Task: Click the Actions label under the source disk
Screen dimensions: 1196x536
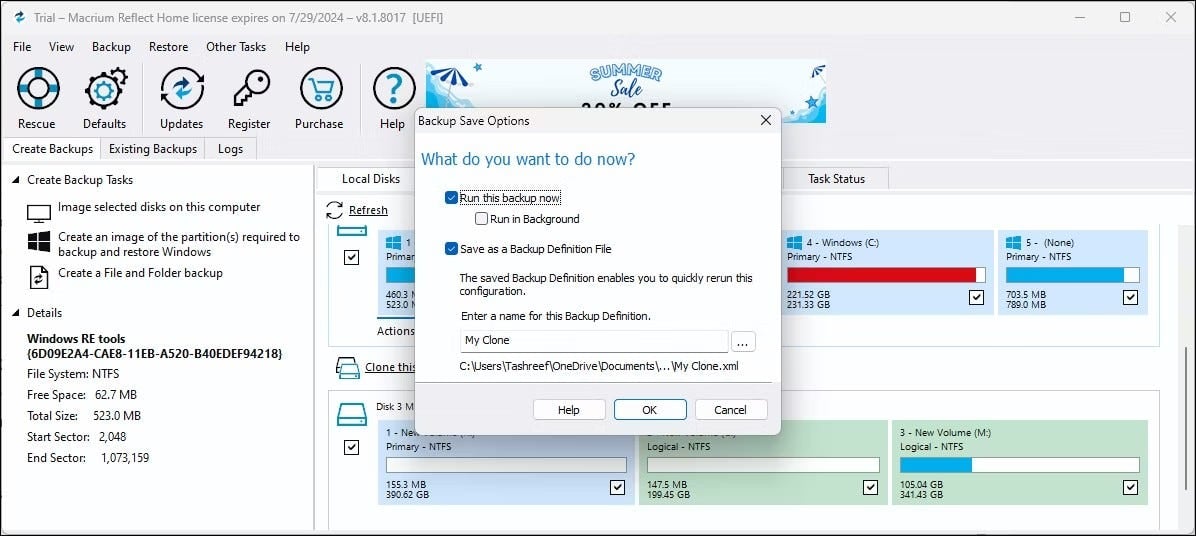Action: [396, 331]
